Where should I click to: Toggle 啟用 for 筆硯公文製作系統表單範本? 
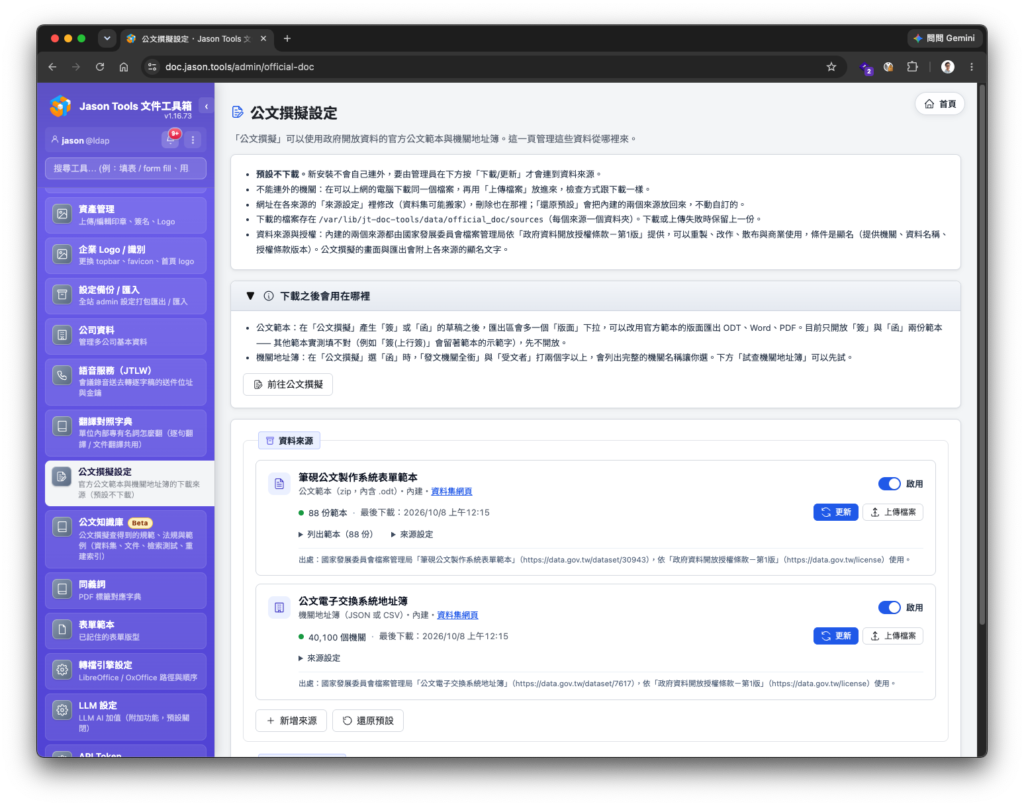pos(889,484)
